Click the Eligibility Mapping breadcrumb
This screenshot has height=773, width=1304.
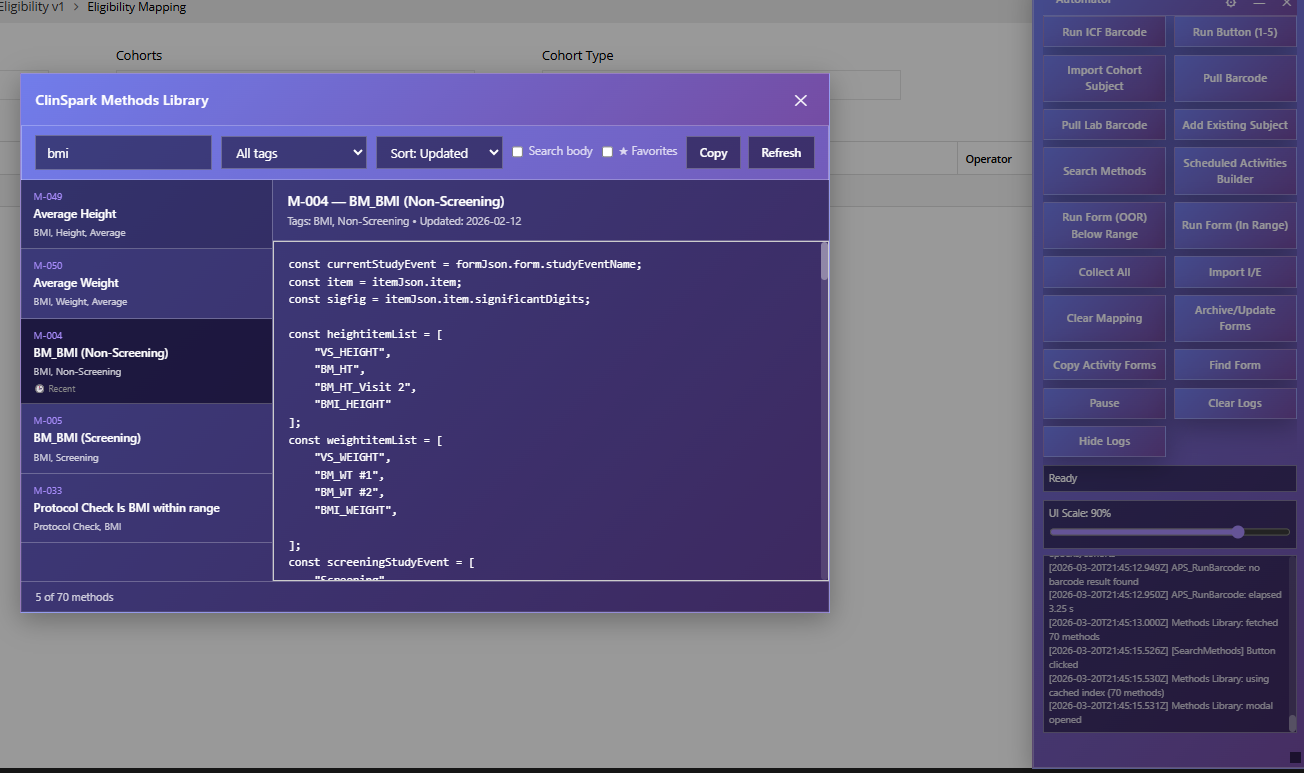pos(137,7)
